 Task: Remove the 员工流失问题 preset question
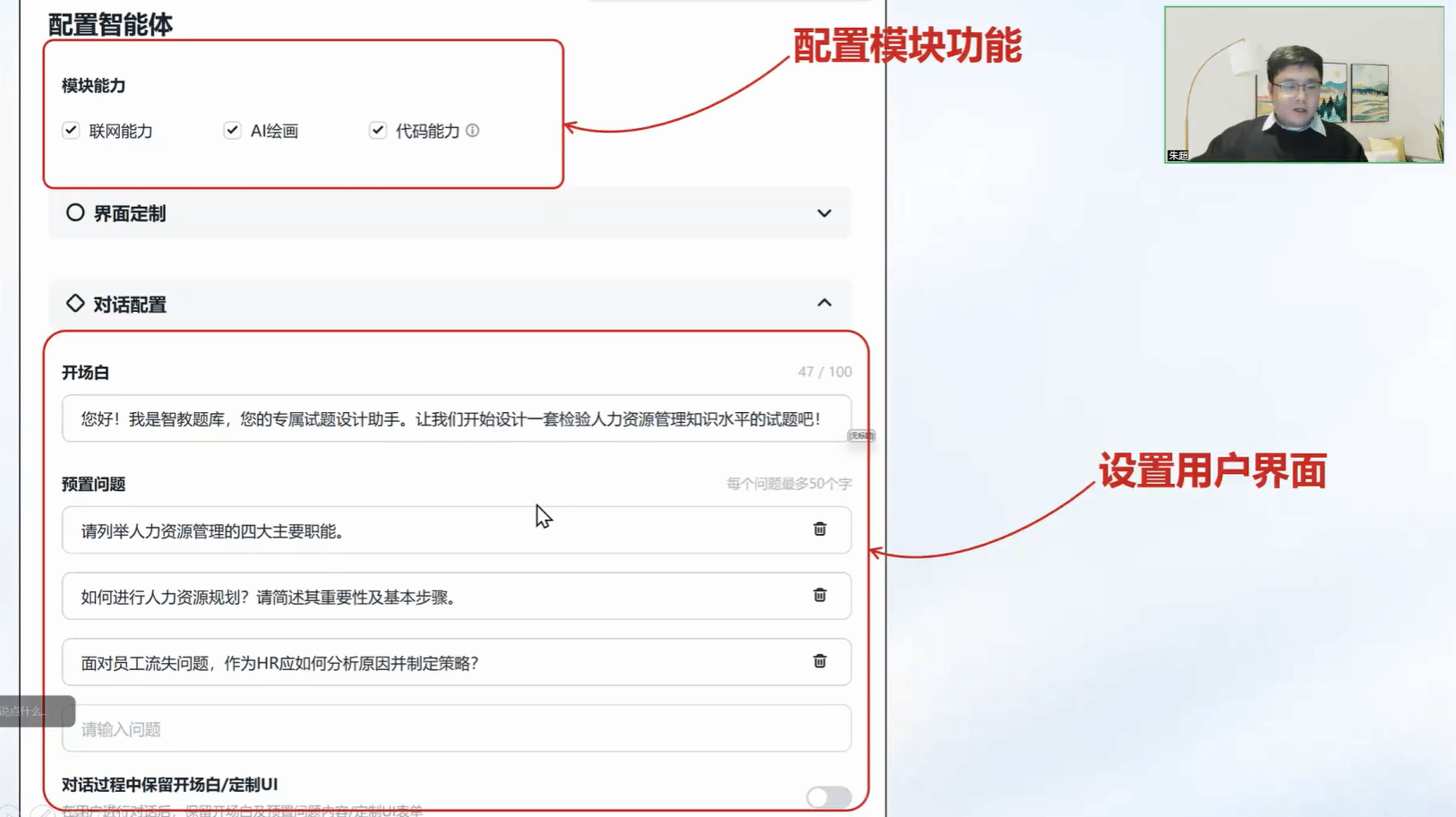coord(819,662)
